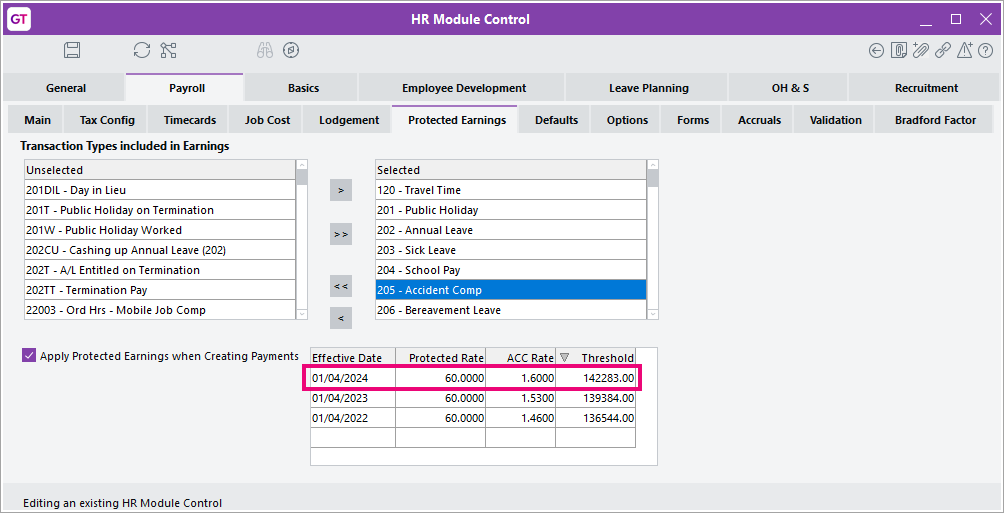Open the Leave Planning tab
The image size is (1004, 513).
(x=648, y=88)
